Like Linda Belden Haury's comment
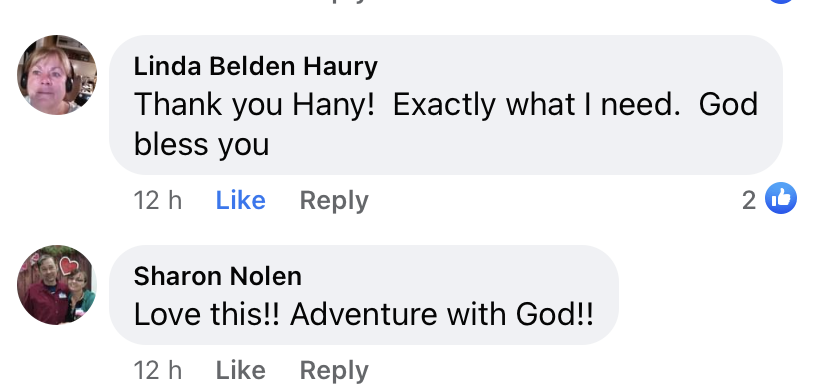This screenshot has width=817, height=386. point(241,201)
